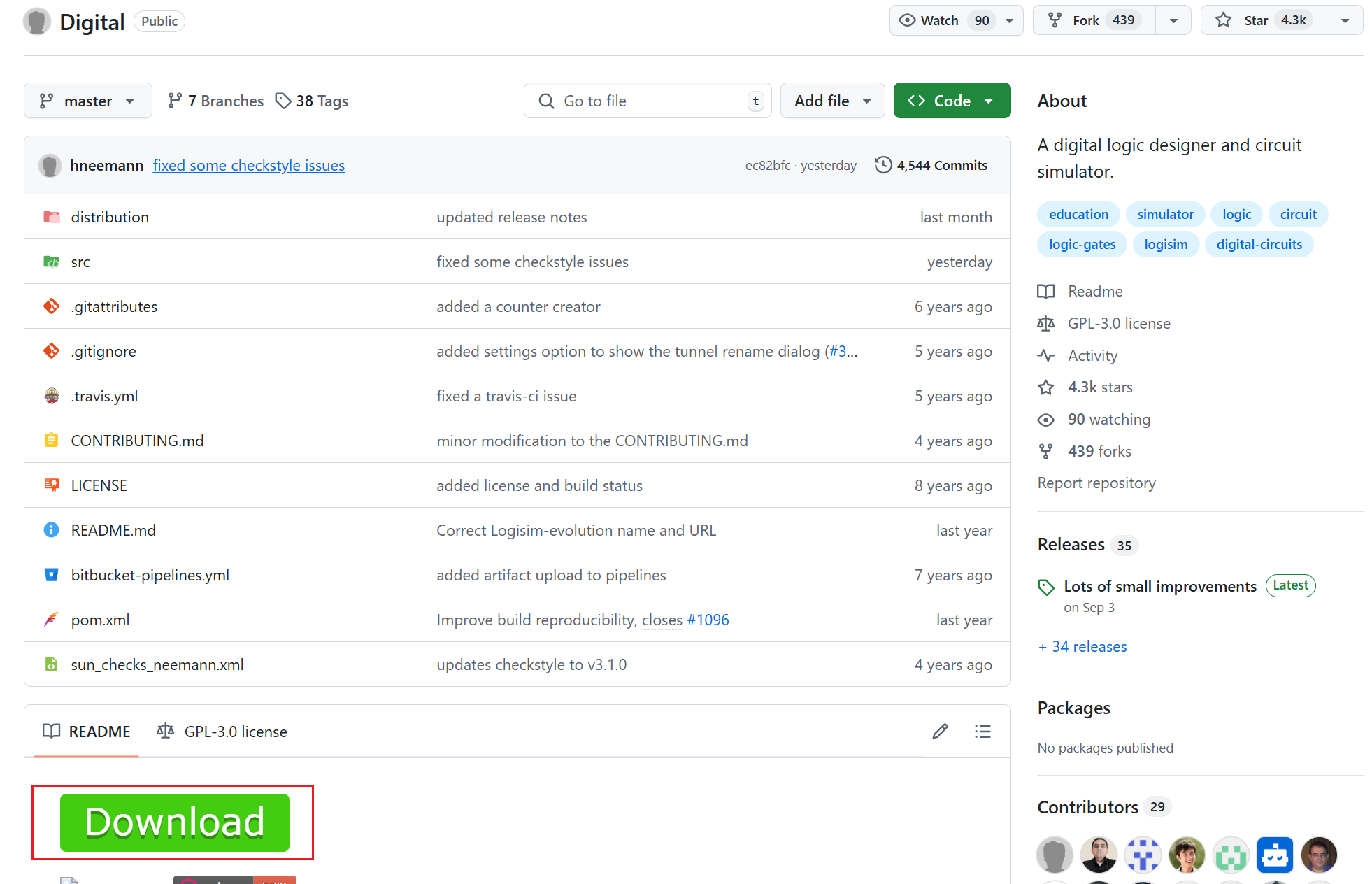Click the pencil edit README icon
Image resolution: width=1372 pixels, height=884 pixels.
[940, 732]
